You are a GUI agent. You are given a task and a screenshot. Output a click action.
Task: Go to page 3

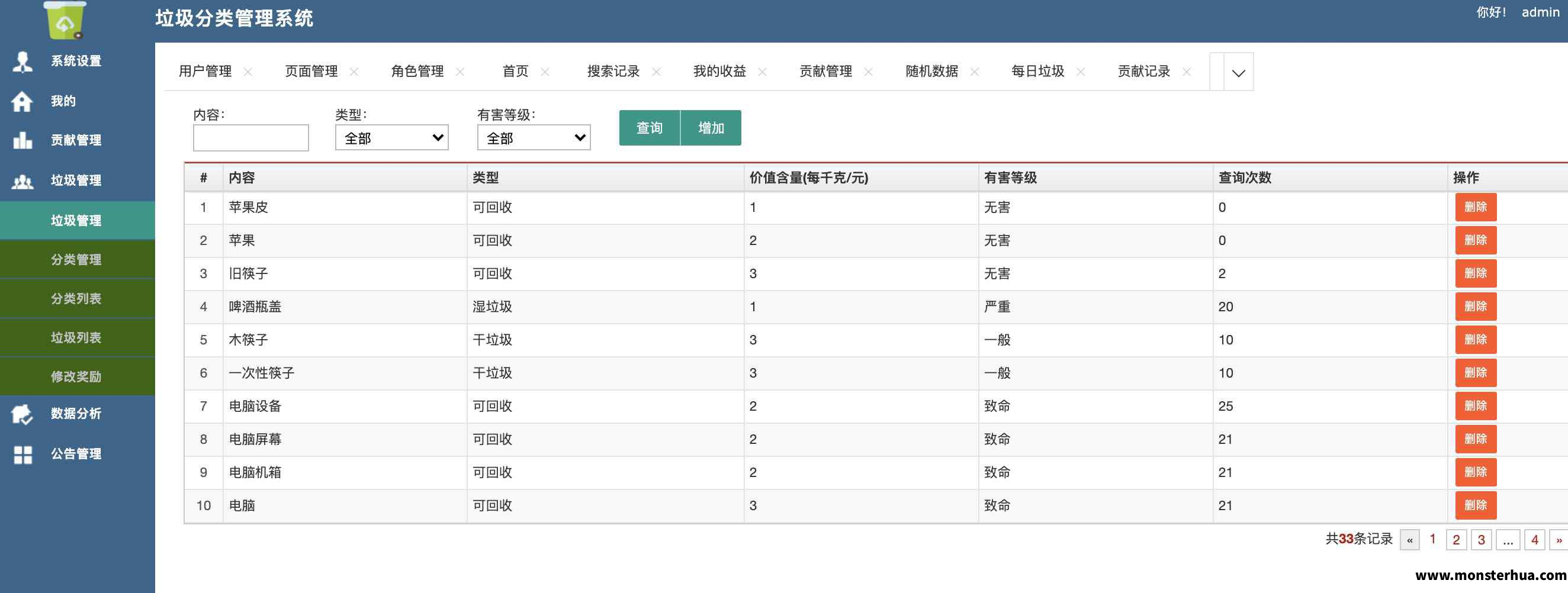1481,540
